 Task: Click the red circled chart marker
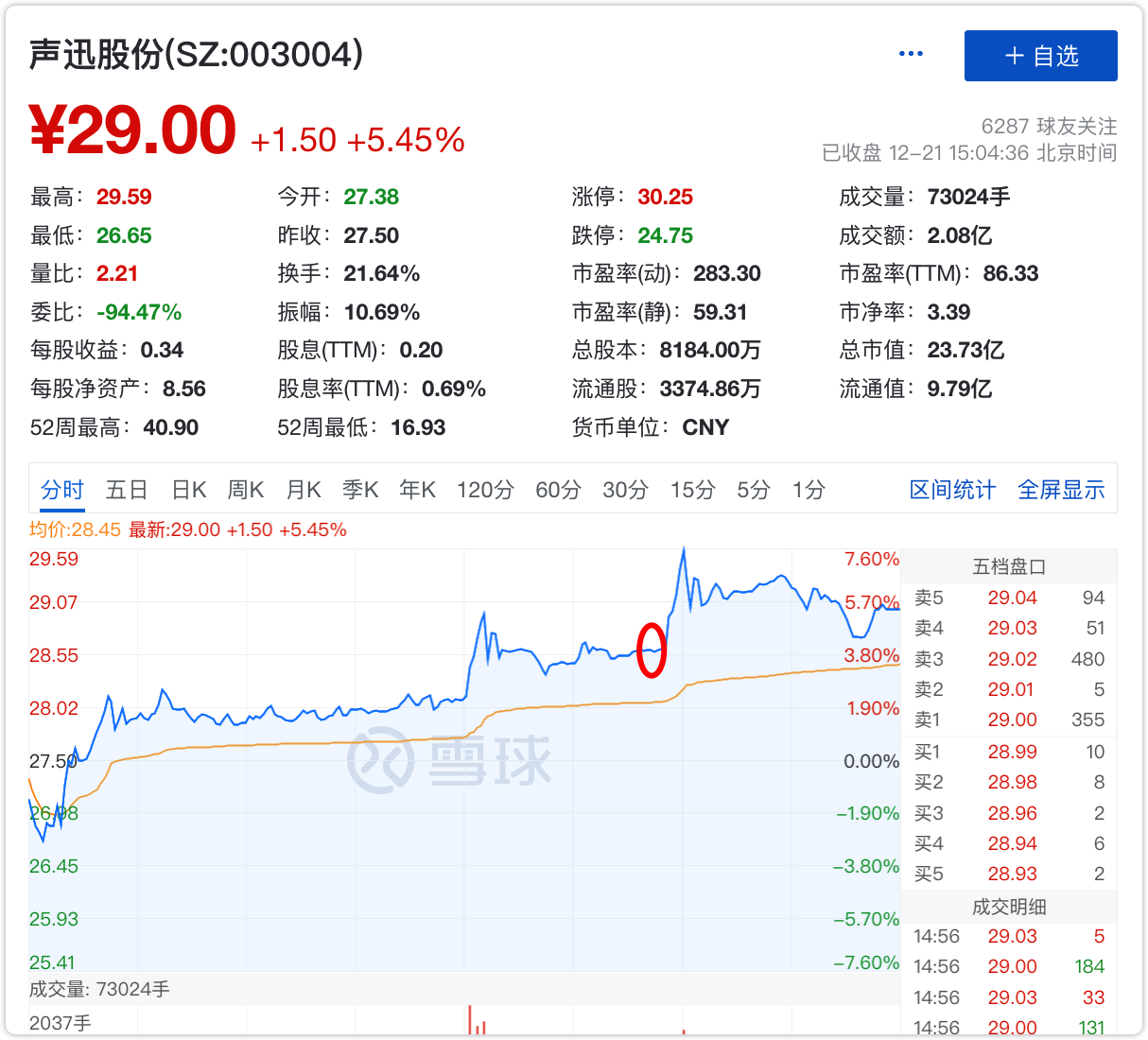pos(651,650)
